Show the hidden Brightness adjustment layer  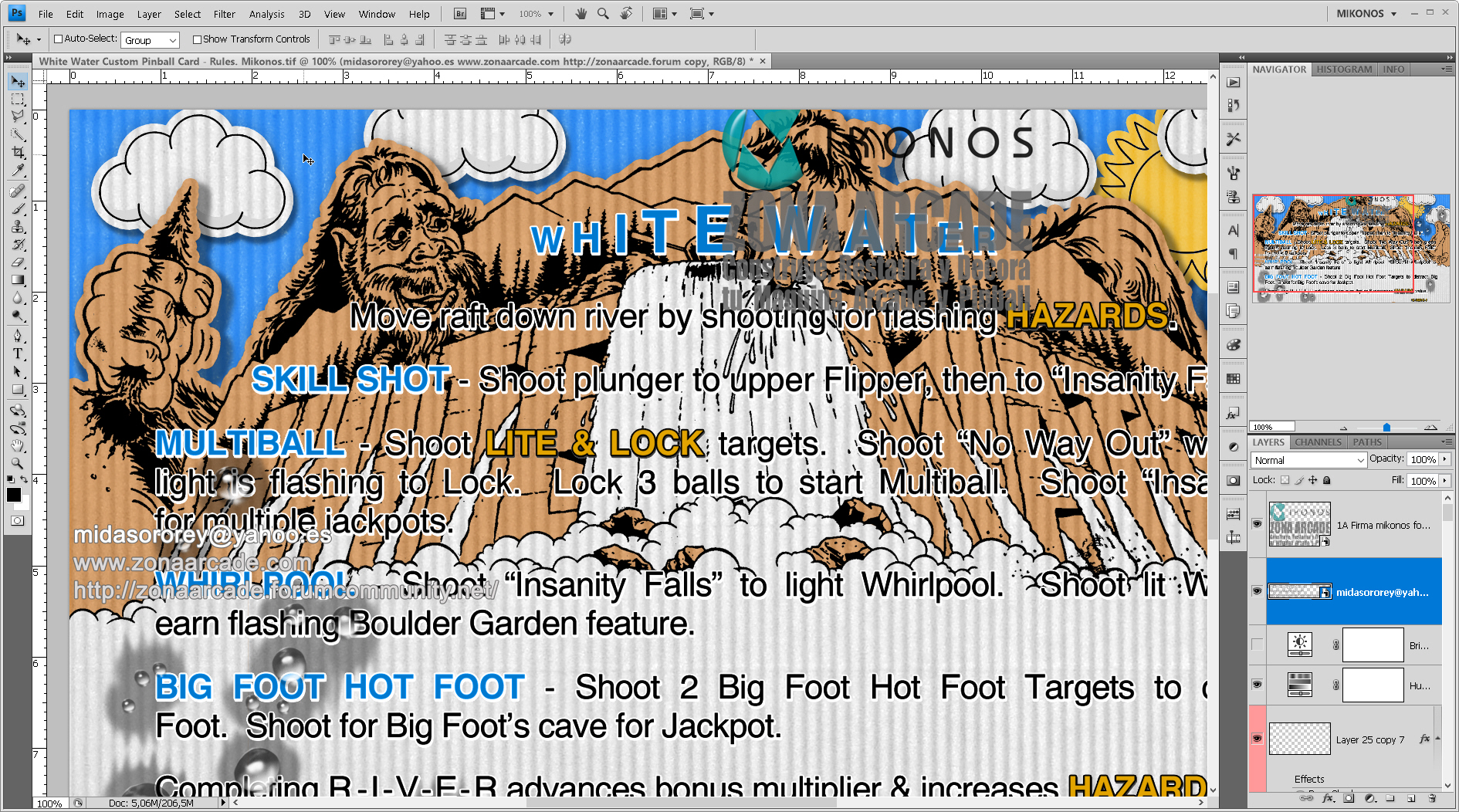[x=1257, y=645]
